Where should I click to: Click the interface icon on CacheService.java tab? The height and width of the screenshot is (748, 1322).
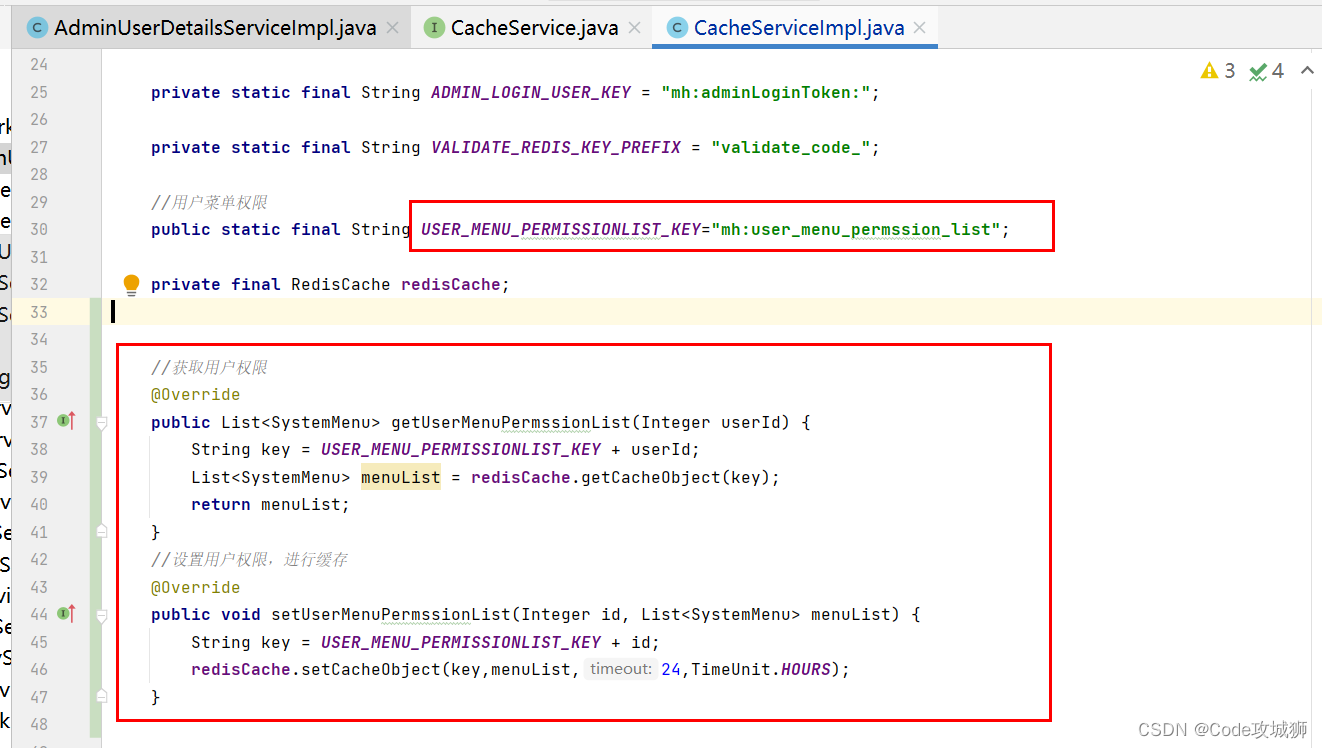(x=434, y=28)
